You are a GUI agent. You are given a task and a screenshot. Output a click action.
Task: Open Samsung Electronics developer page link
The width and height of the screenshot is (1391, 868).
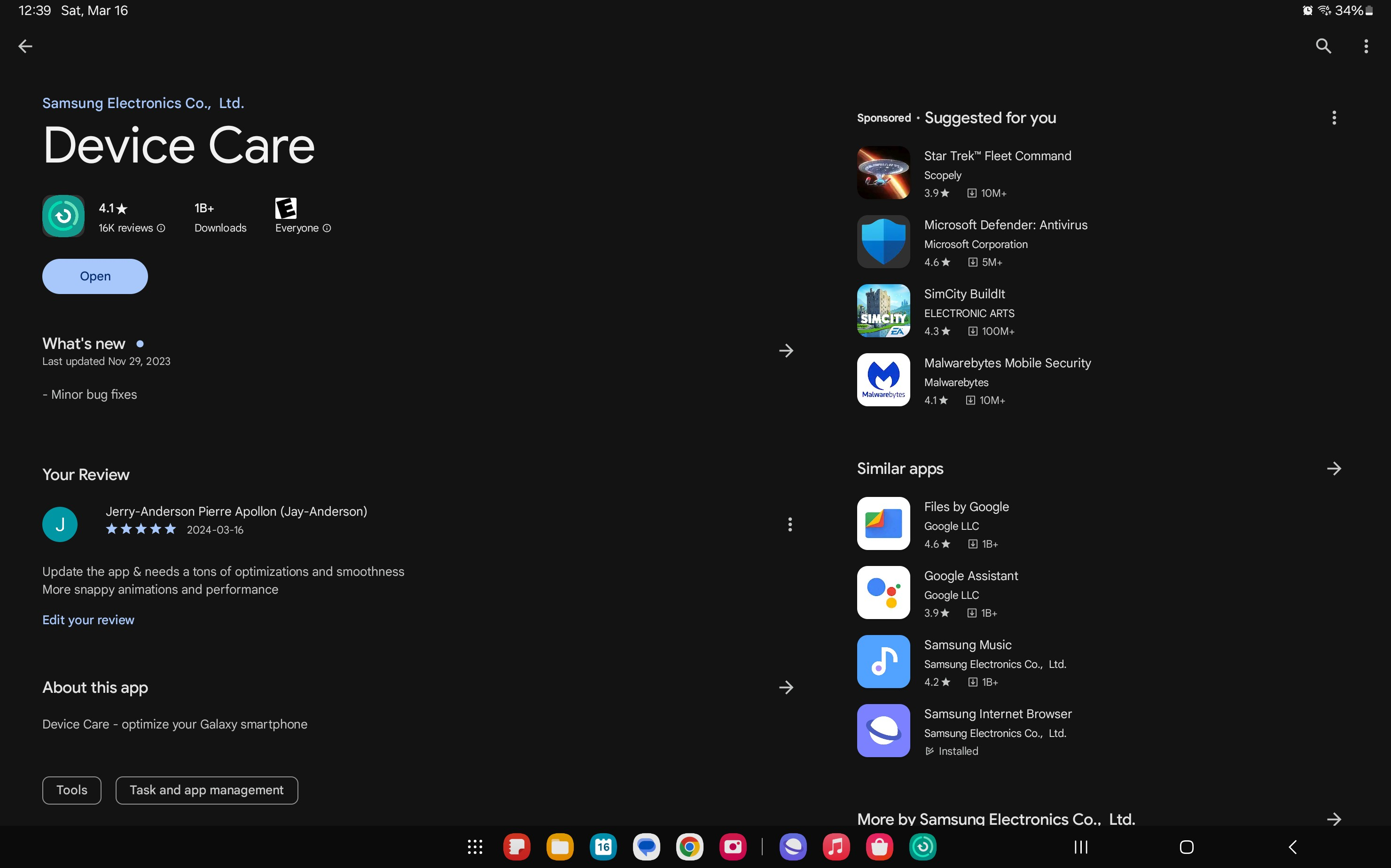143,103
